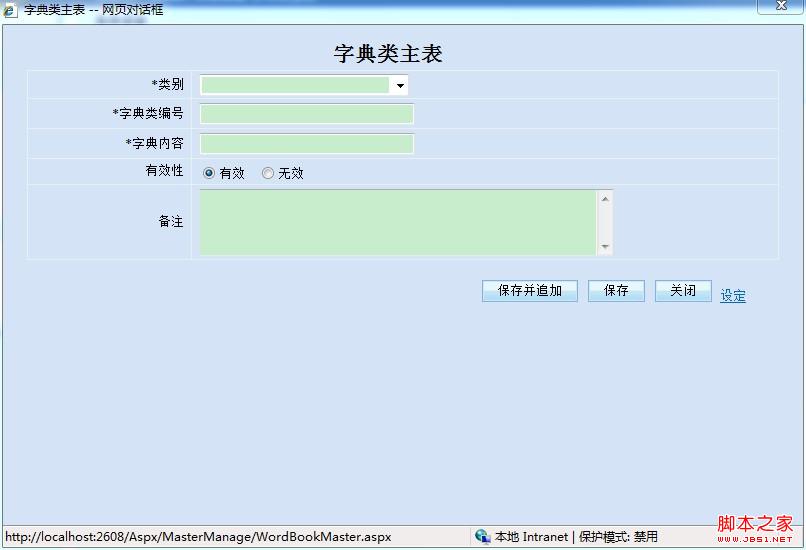
Task: Click into the 字典内容 text box
Action: point(306,144)
